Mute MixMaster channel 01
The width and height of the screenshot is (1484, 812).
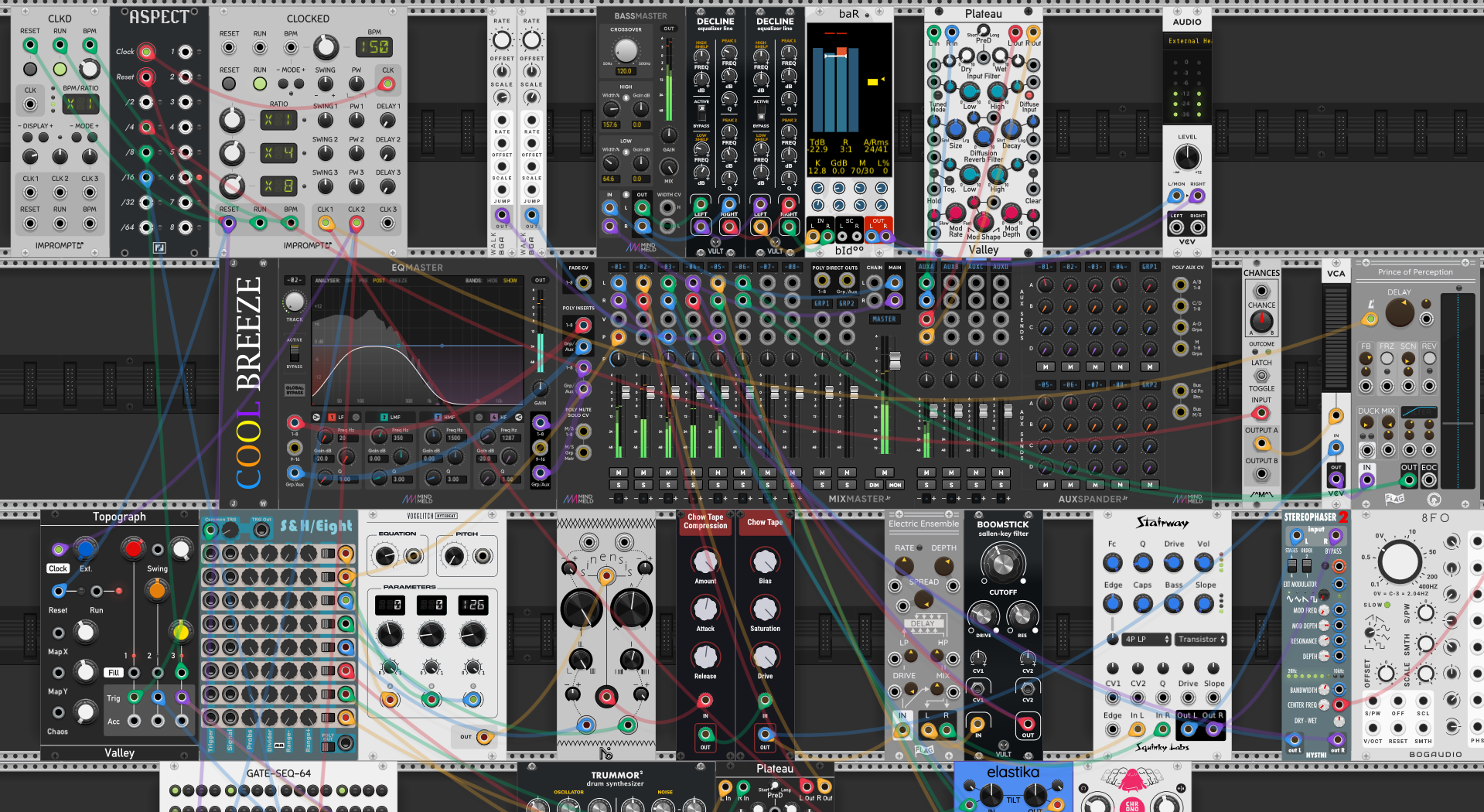[618, 473]
